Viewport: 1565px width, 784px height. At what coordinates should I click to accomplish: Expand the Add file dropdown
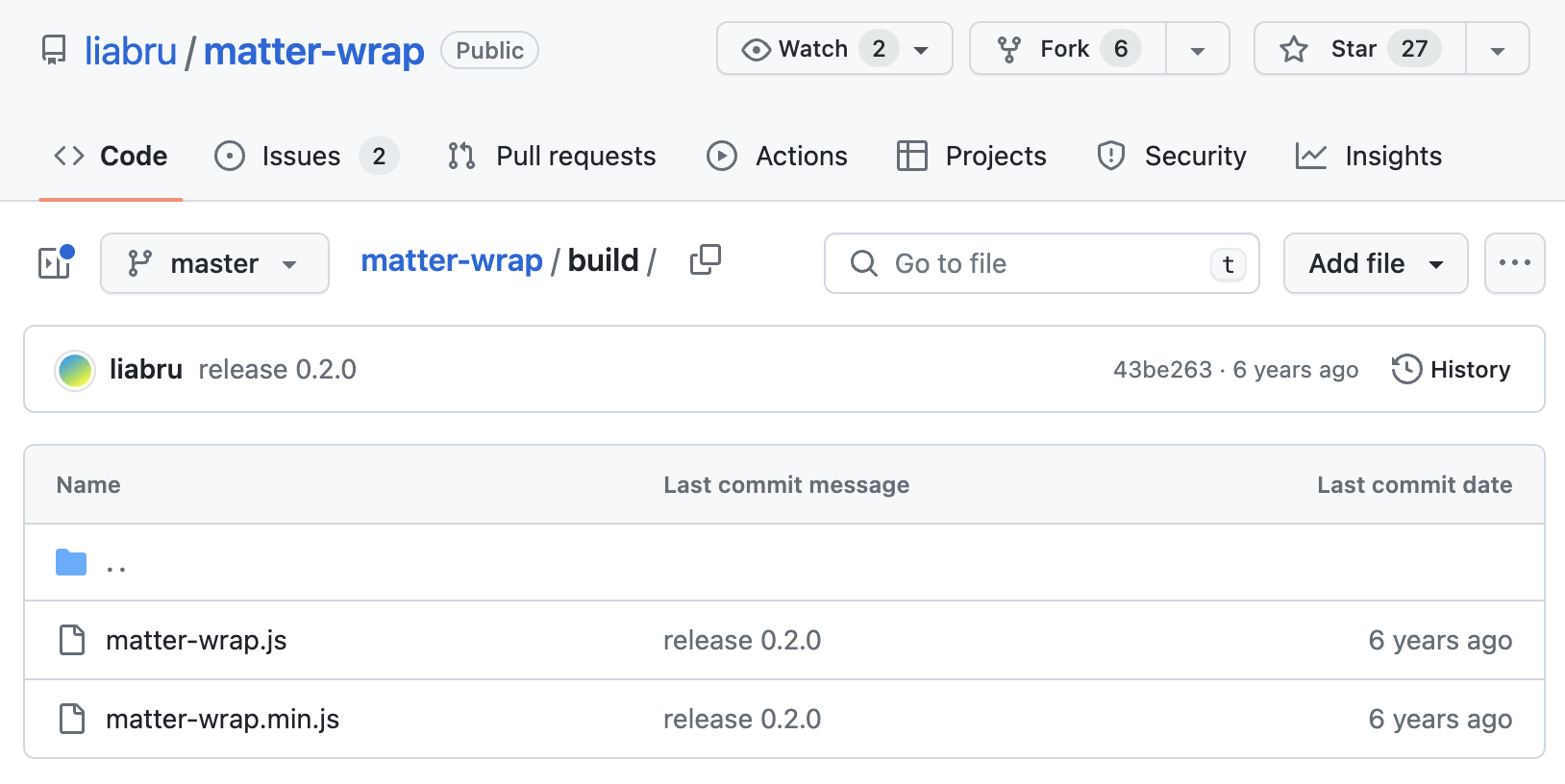1375,263
